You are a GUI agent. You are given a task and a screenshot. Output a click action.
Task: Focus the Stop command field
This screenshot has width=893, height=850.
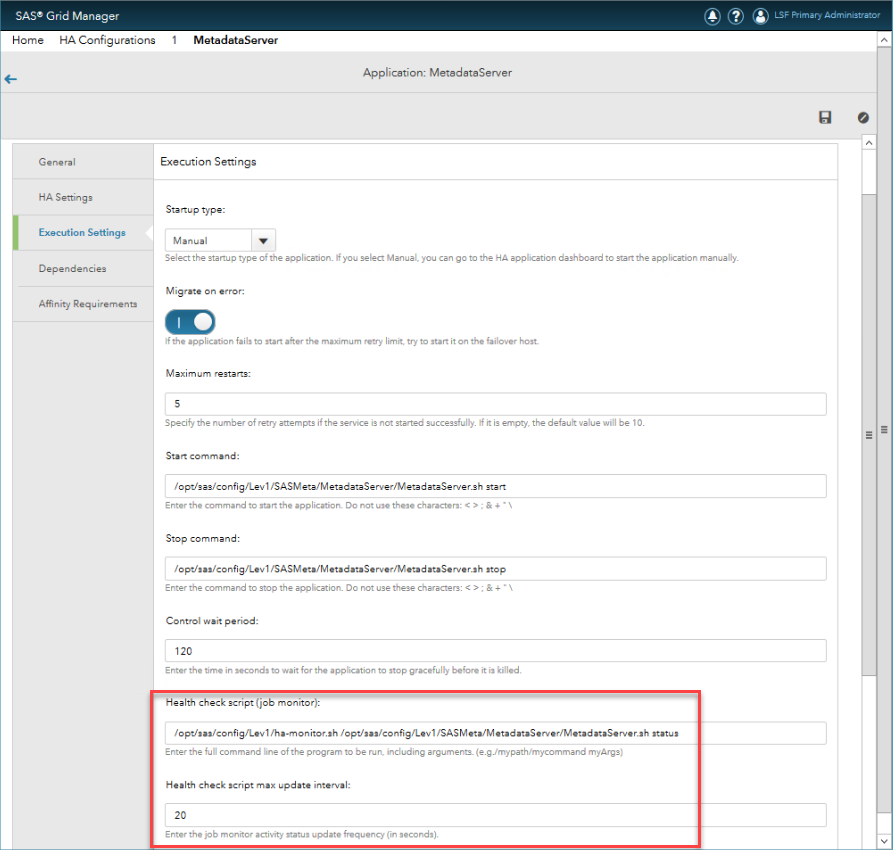click(x=495, y=569)
